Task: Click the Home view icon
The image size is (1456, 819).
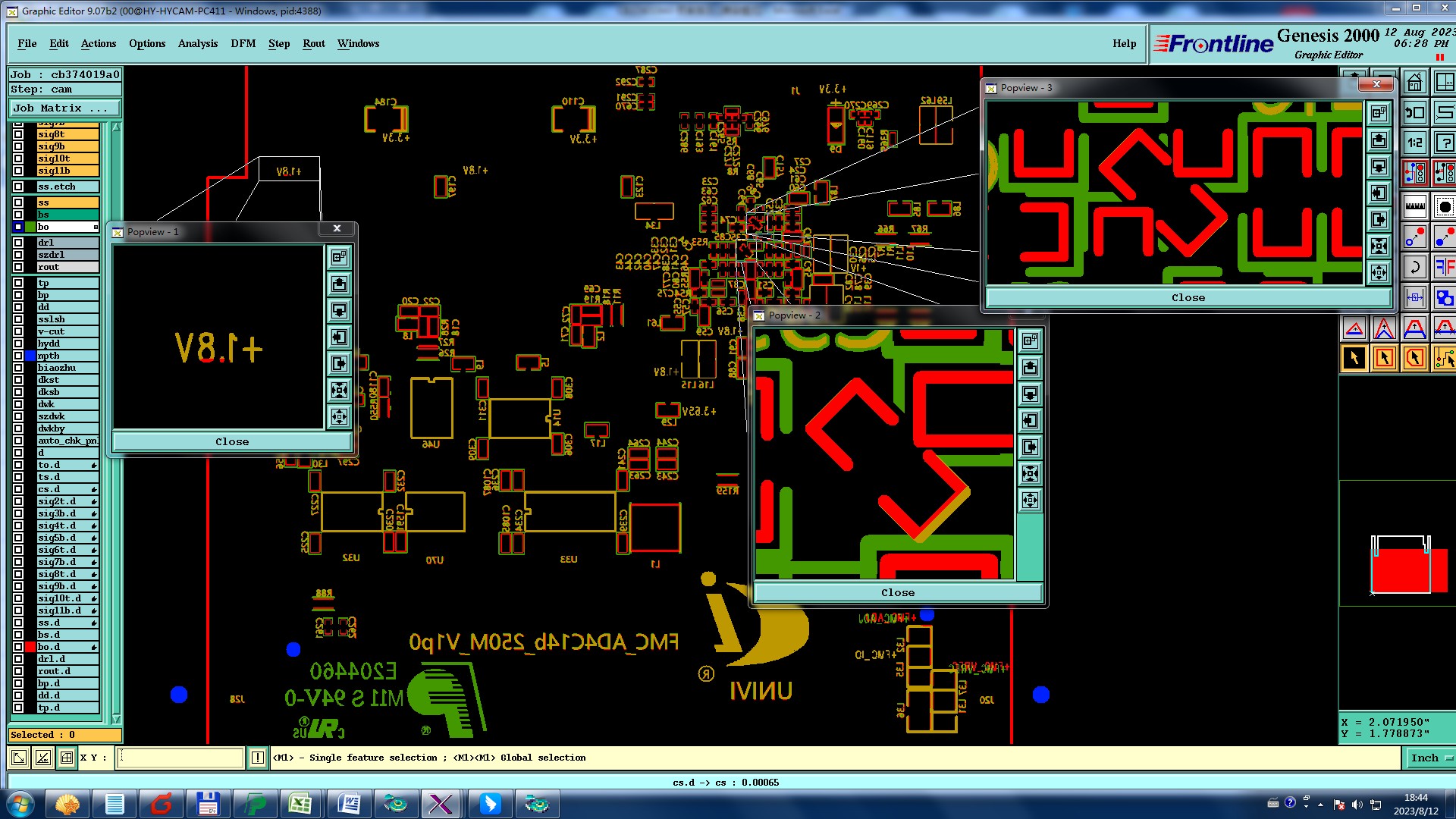Action: coord(1414,82)
